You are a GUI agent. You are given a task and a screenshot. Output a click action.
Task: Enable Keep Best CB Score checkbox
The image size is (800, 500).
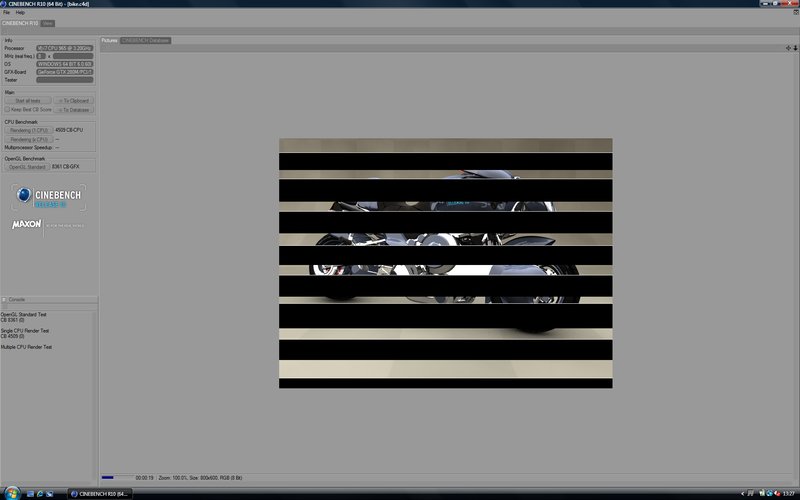(7, 109)
